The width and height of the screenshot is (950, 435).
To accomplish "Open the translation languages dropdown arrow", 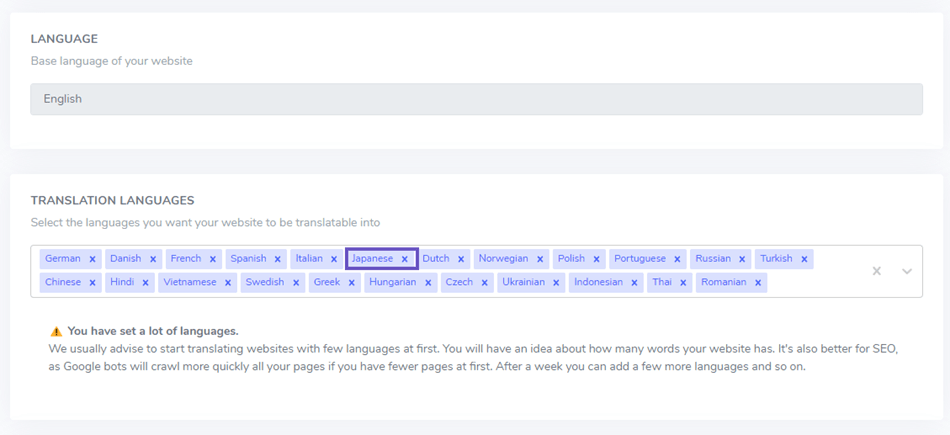I will point(906,271).
